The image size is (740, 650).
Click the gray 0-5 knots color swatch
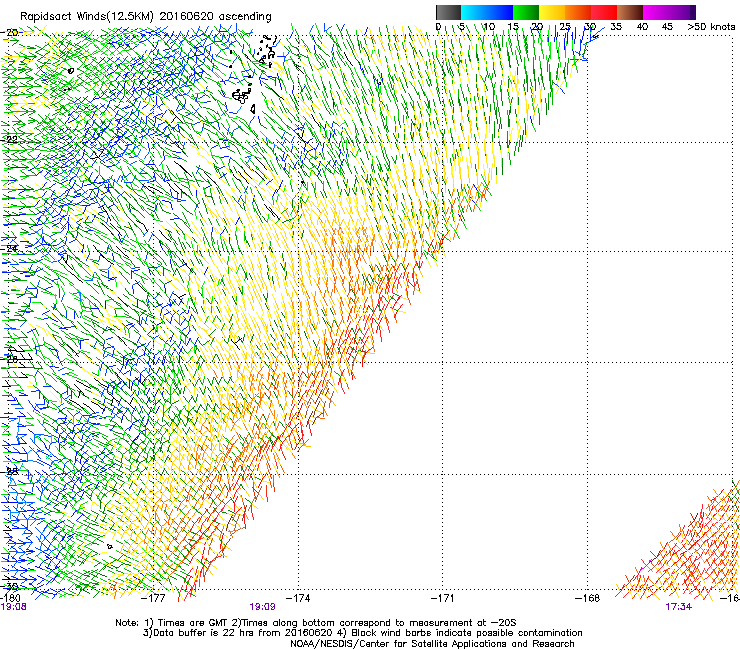coord(448,12)
